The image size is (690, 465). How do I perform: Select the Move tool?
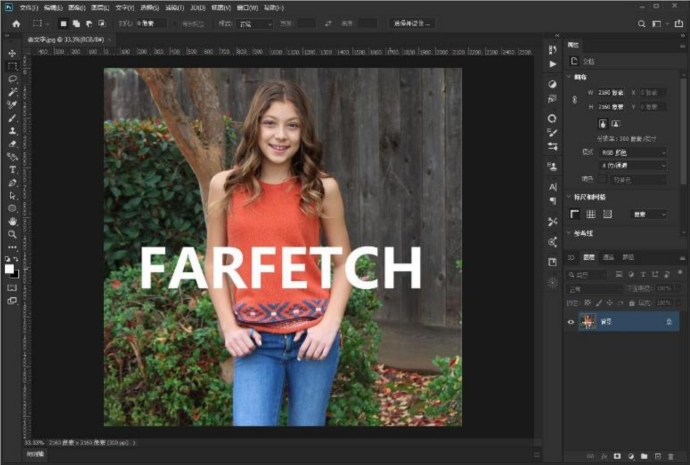coord(12,53)
